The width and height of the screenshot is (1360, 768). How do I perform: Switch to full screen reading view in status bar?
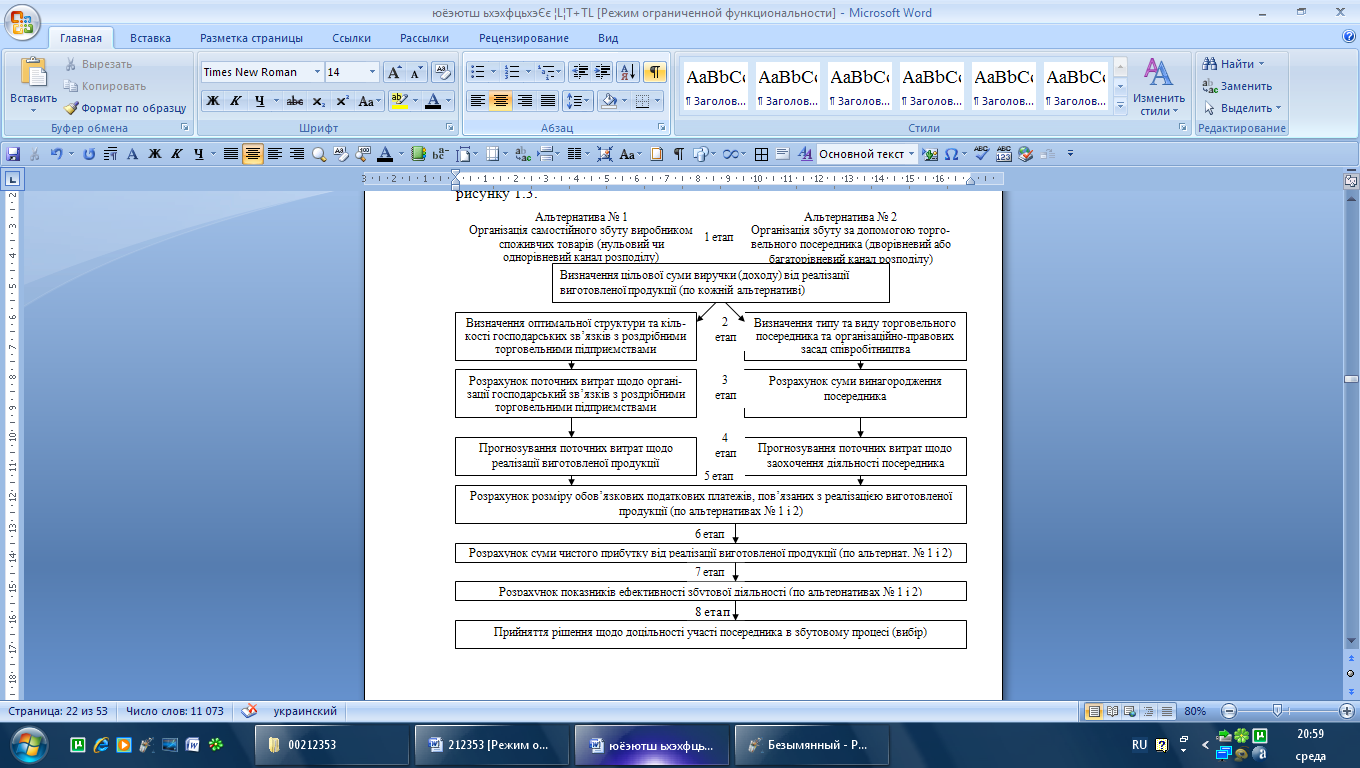tap(1111, 711)
